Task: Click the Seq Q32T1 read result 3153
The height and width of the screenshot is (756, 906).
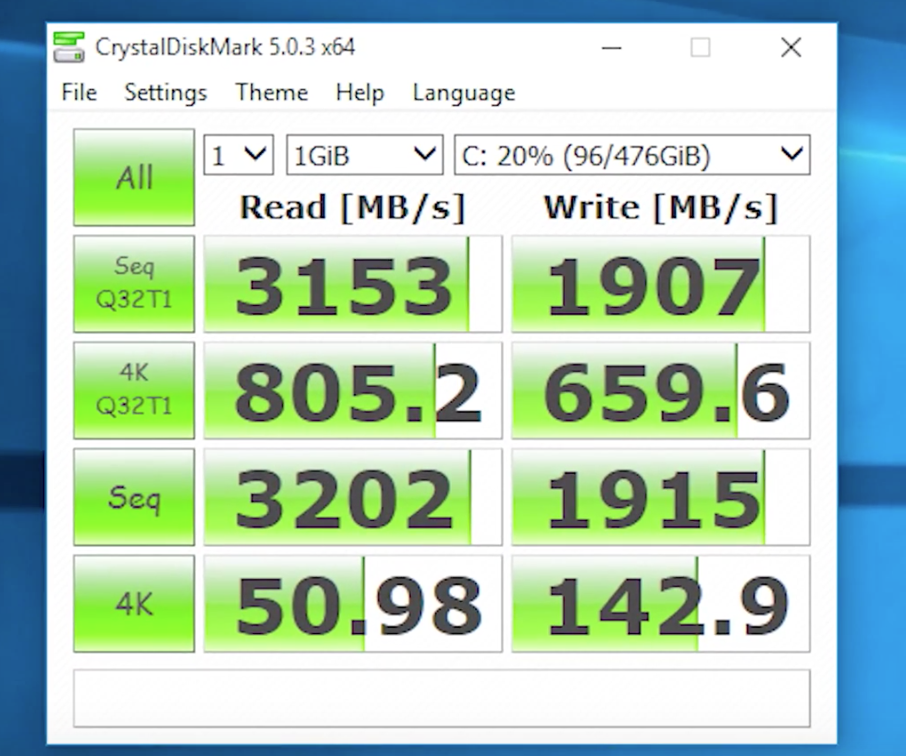Action: [353, 284]
